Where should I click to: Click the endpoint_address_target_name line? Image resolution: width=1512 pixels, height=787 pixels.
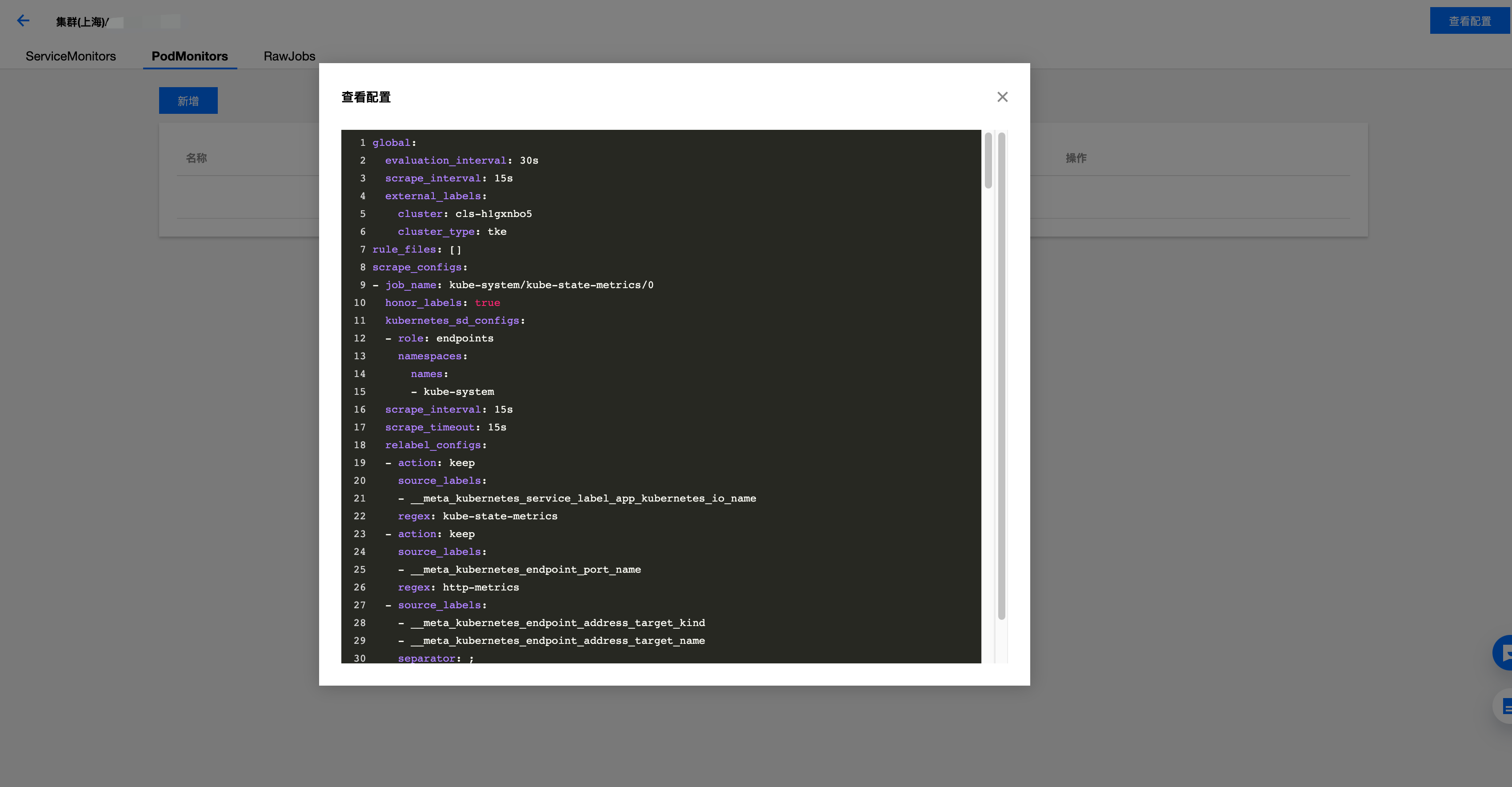coord(552,641)
